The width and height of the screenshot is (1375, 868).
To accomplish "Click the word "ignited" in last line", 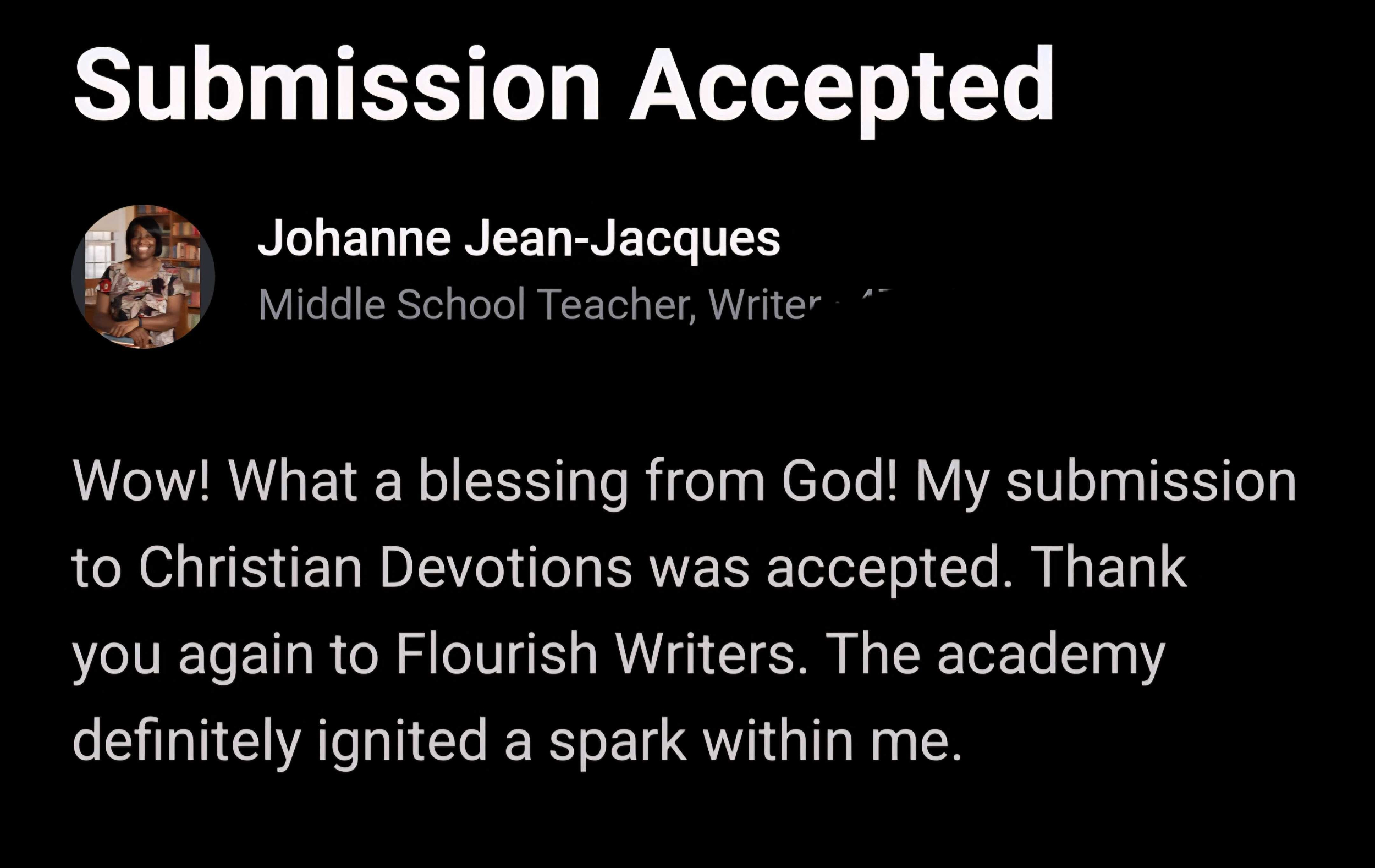I will click(x=402, y=740).
